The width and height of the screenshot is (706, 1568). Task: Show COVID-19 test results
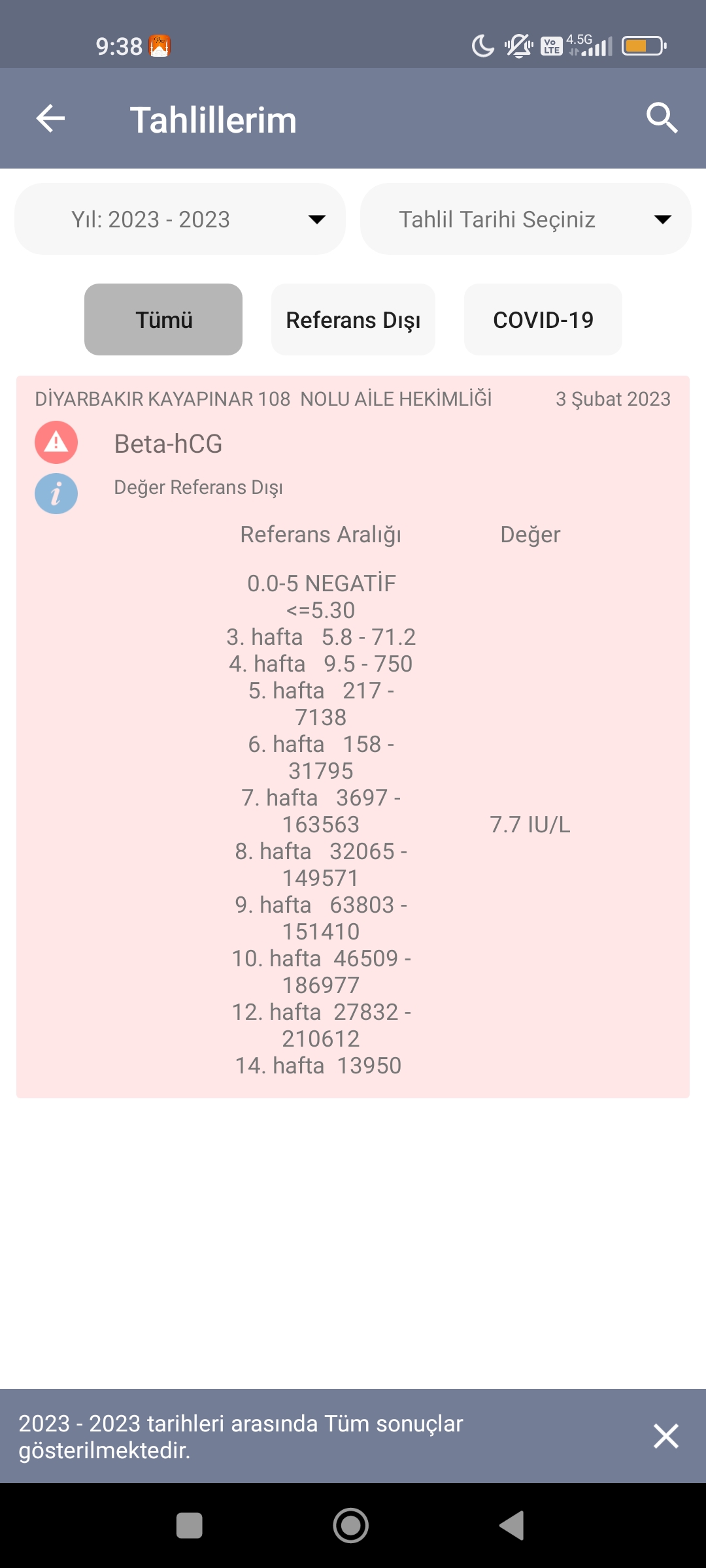point(543,319)
